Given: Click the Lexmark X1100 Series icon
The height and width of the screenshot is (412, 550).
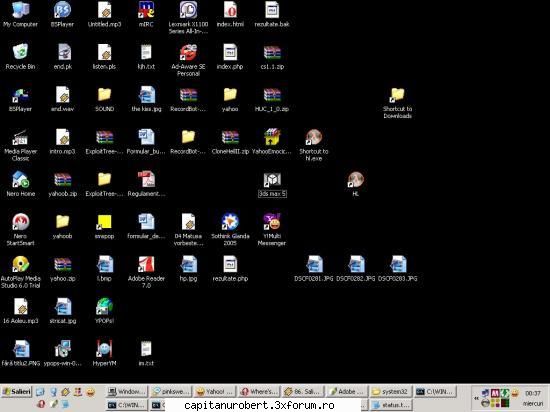Looking at the screenshot, I should (x=188, y=10).
